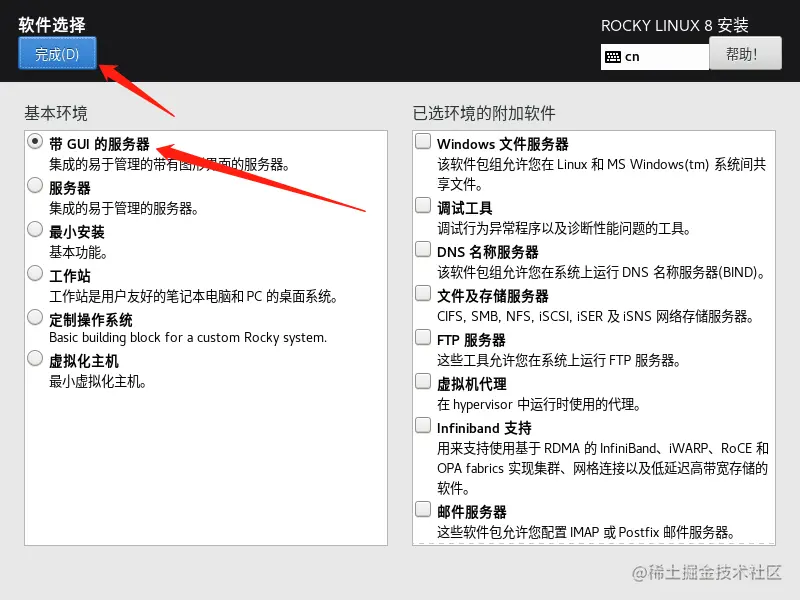Click the 已选环境的附加软件 section heading
800x600 pixels.
tap(484, 113)
